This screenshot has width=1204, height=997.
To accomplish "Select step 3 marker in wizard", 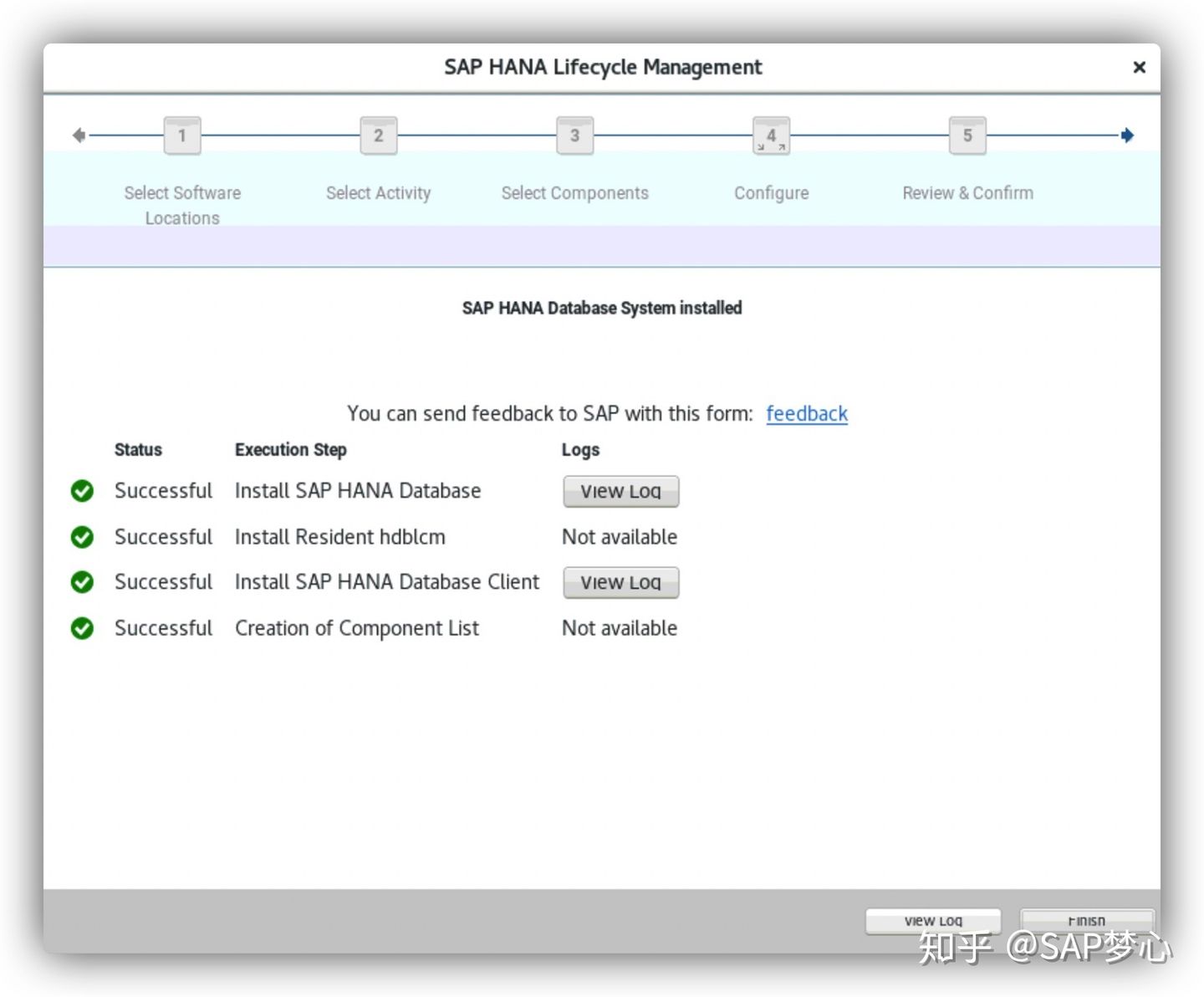I will [x=575, y=135].
